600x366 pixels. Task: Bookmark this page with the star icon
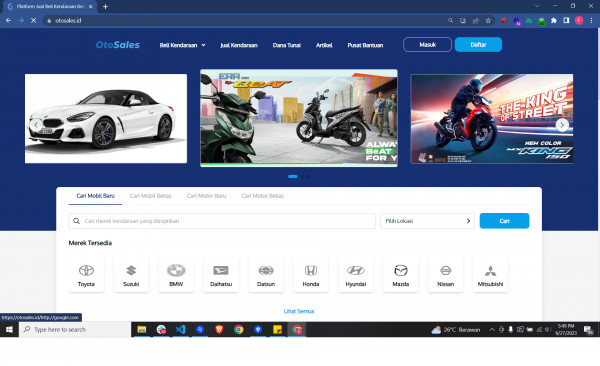tap(488, 21)
